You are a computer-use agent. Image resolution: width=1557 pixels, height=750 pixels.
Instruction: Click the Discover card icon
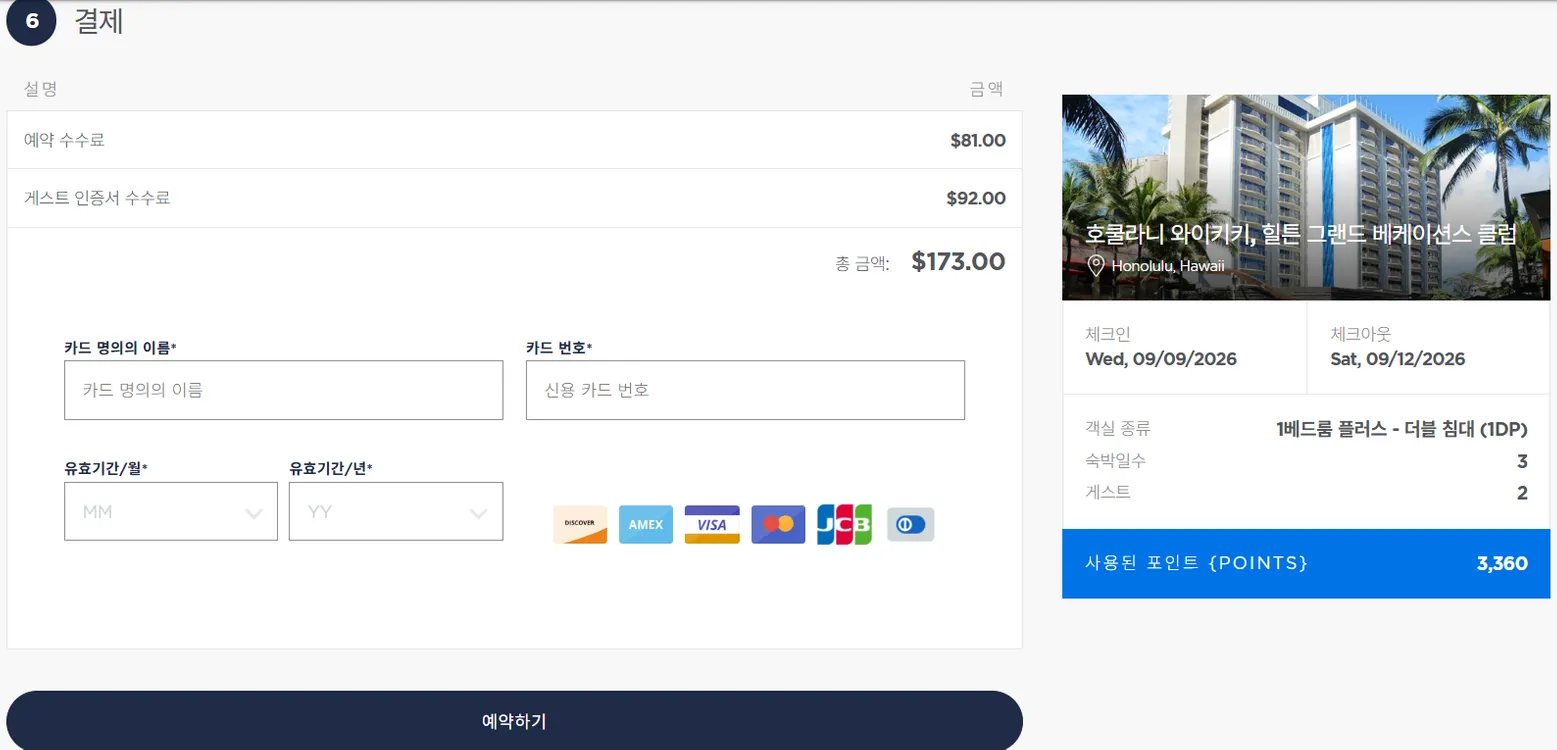(x=580, y=525)
